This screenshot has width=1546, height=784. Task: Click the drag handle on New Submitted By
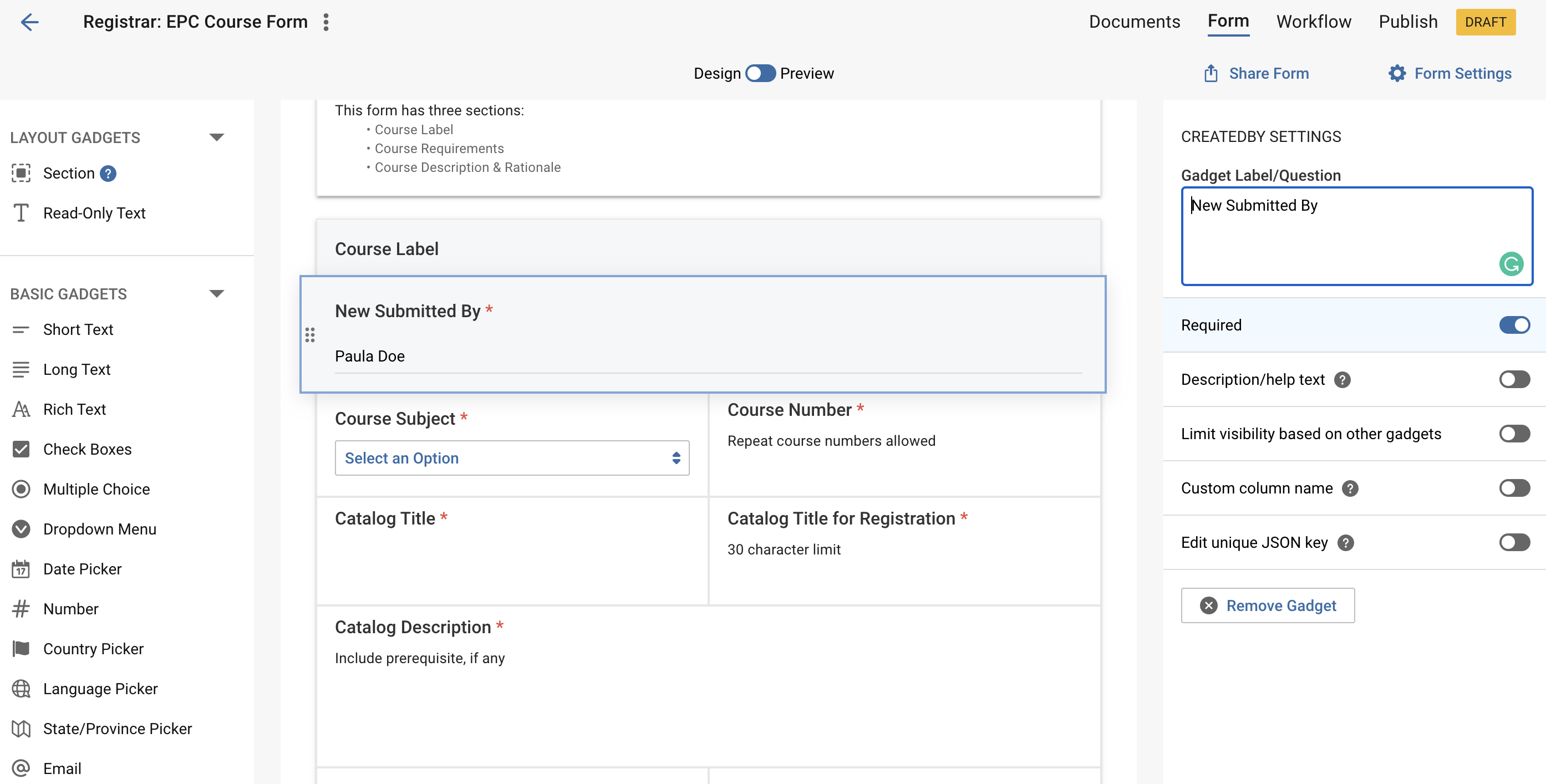tap(309, 335)
